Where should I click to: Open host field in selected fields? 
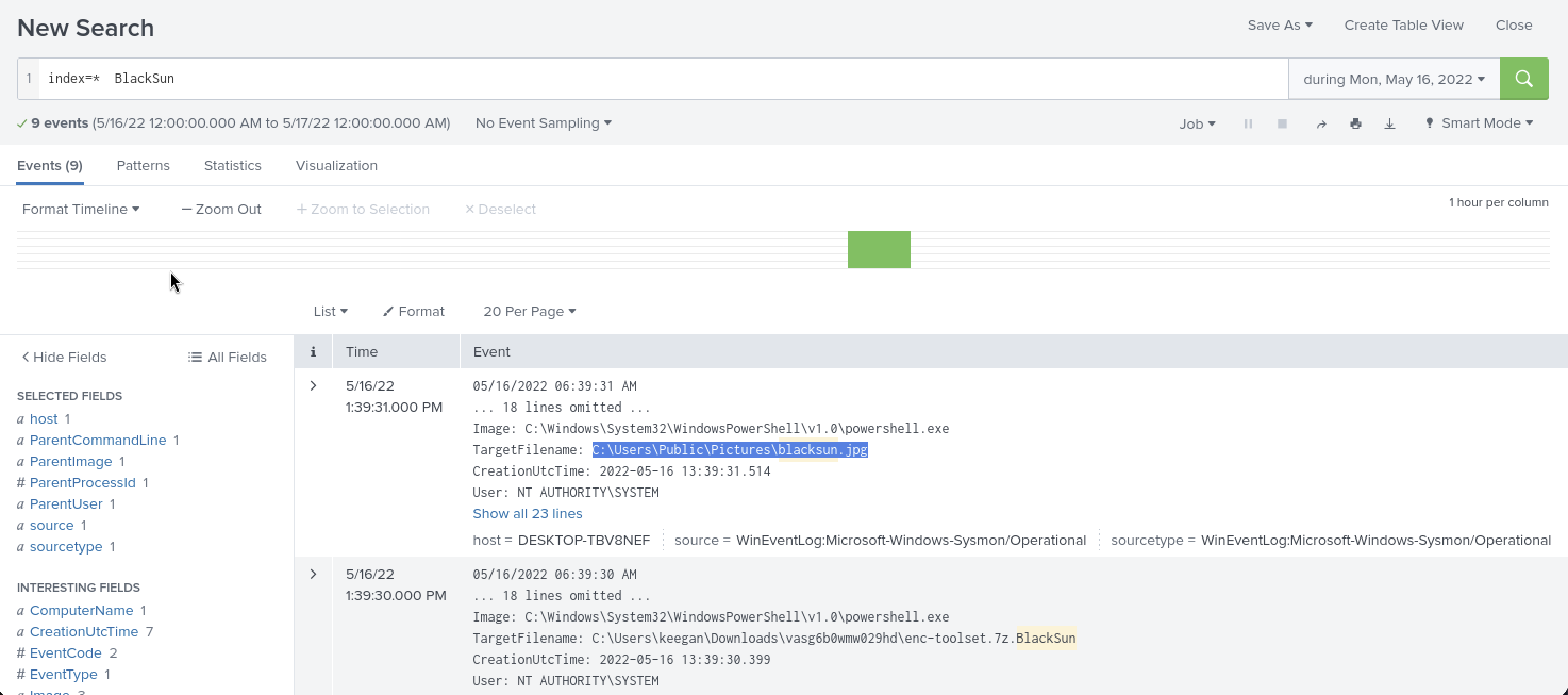click(x=44, y=419)
